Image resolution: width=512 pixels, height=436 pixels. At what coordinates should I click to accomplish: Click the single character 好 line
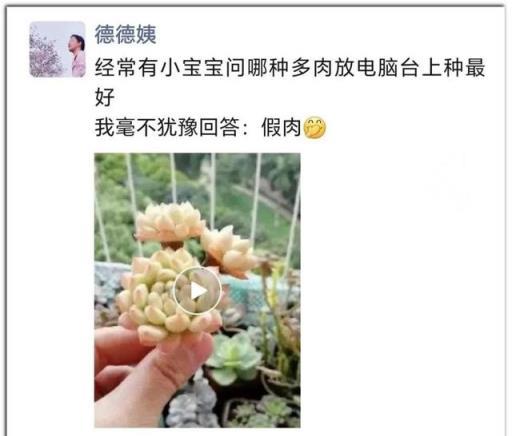[105, 97]
